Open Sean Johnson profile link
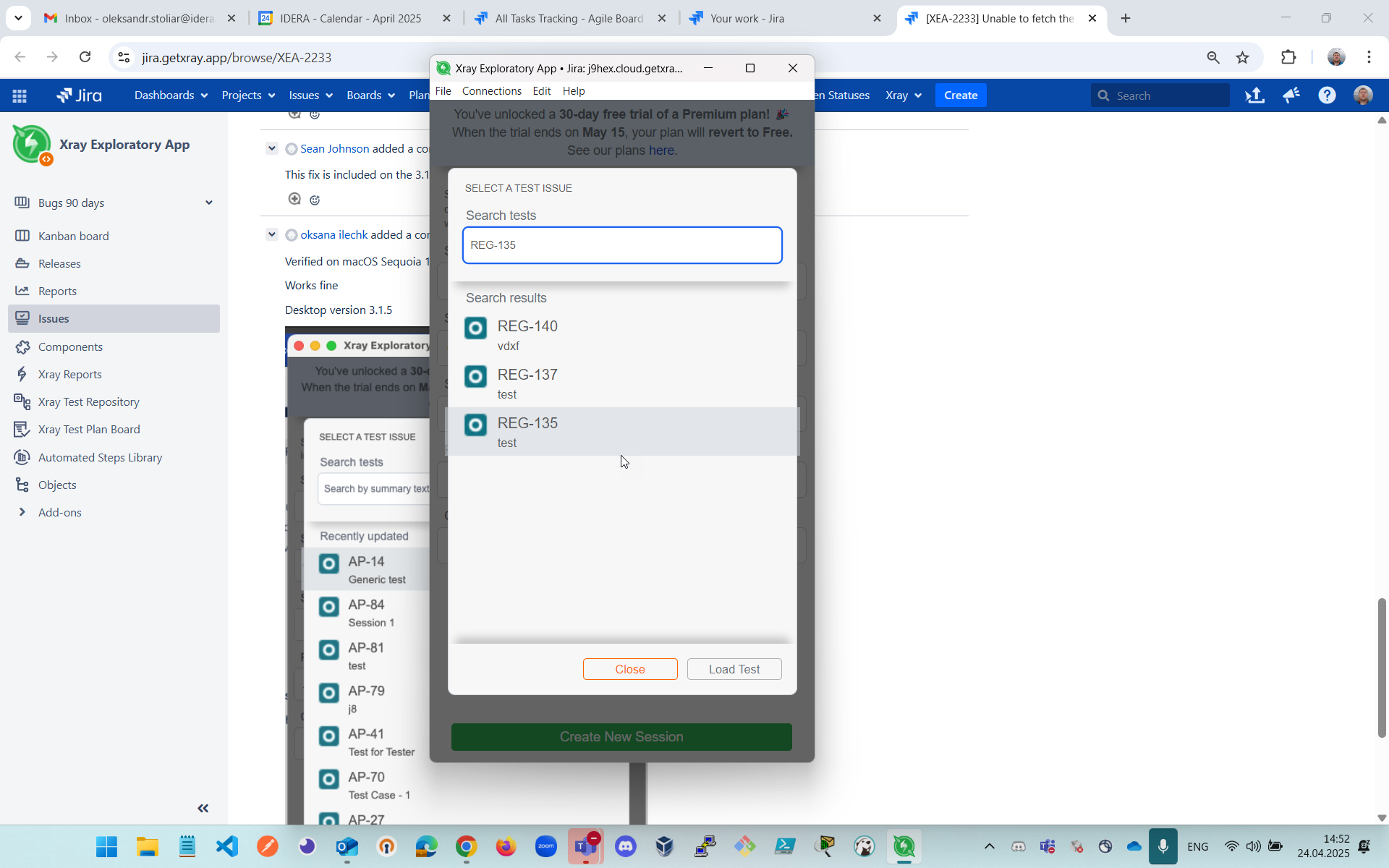The height and width of the screenshot is (868, 1389). point(334,148)
